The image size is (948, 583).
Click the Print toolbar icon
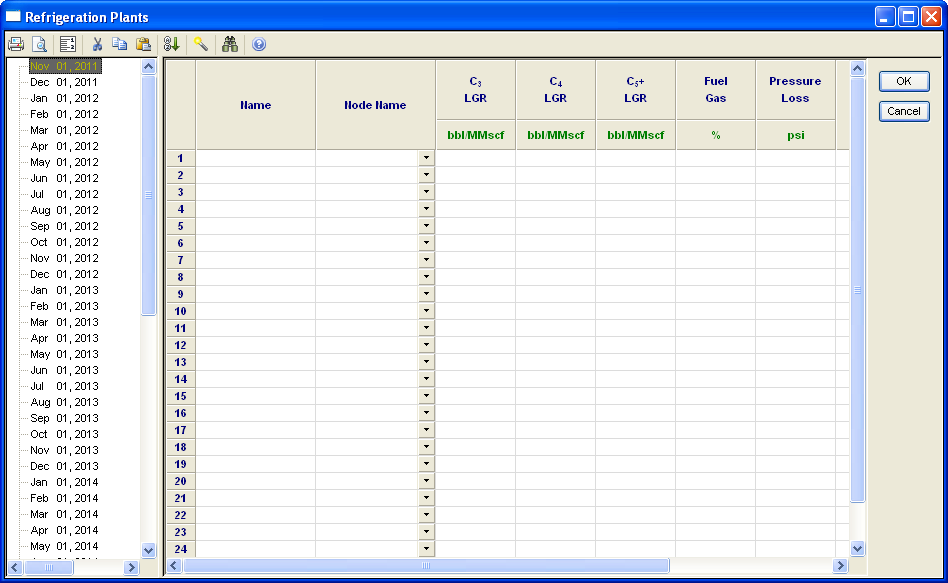(16, 44)
